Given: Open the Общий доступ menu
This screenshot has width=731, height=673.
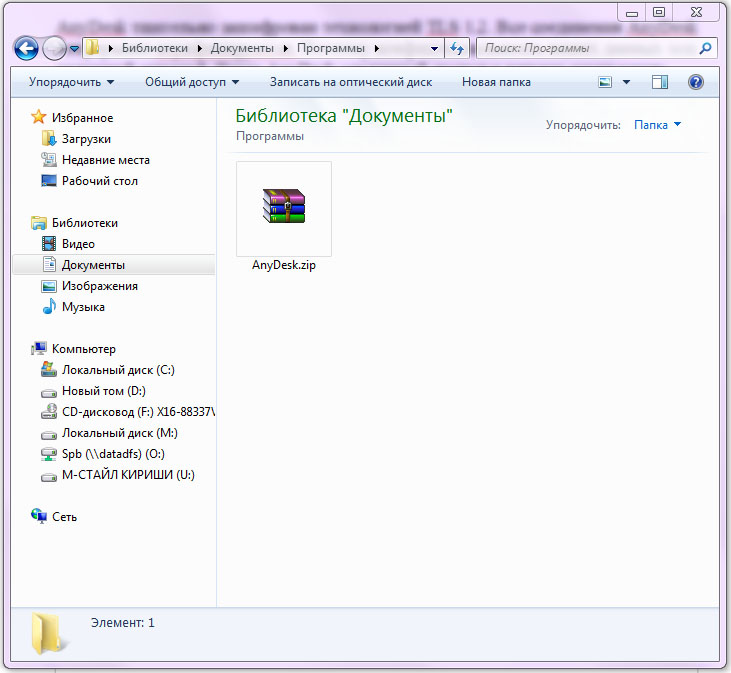Looking at the screenshot, I should [x=192, y=82].
